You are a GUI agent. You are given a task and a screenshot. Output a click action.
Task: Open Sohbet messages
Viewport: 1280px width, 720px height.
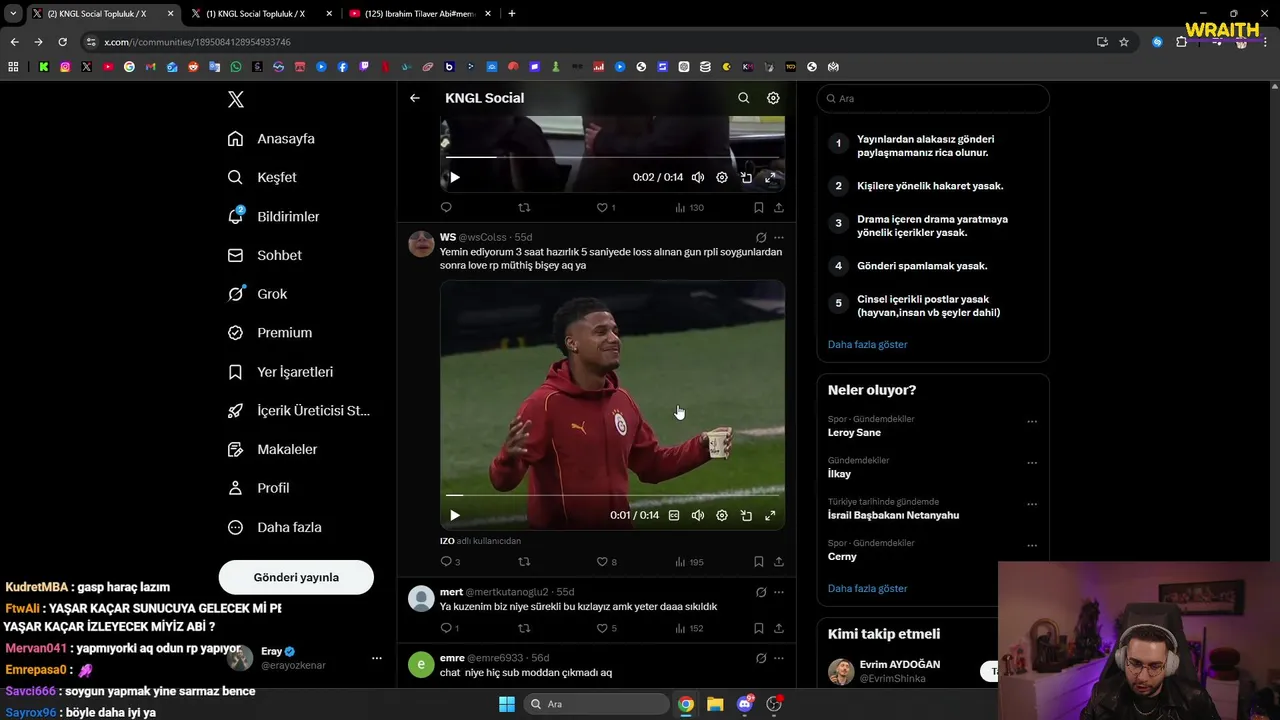pos(264,255)
